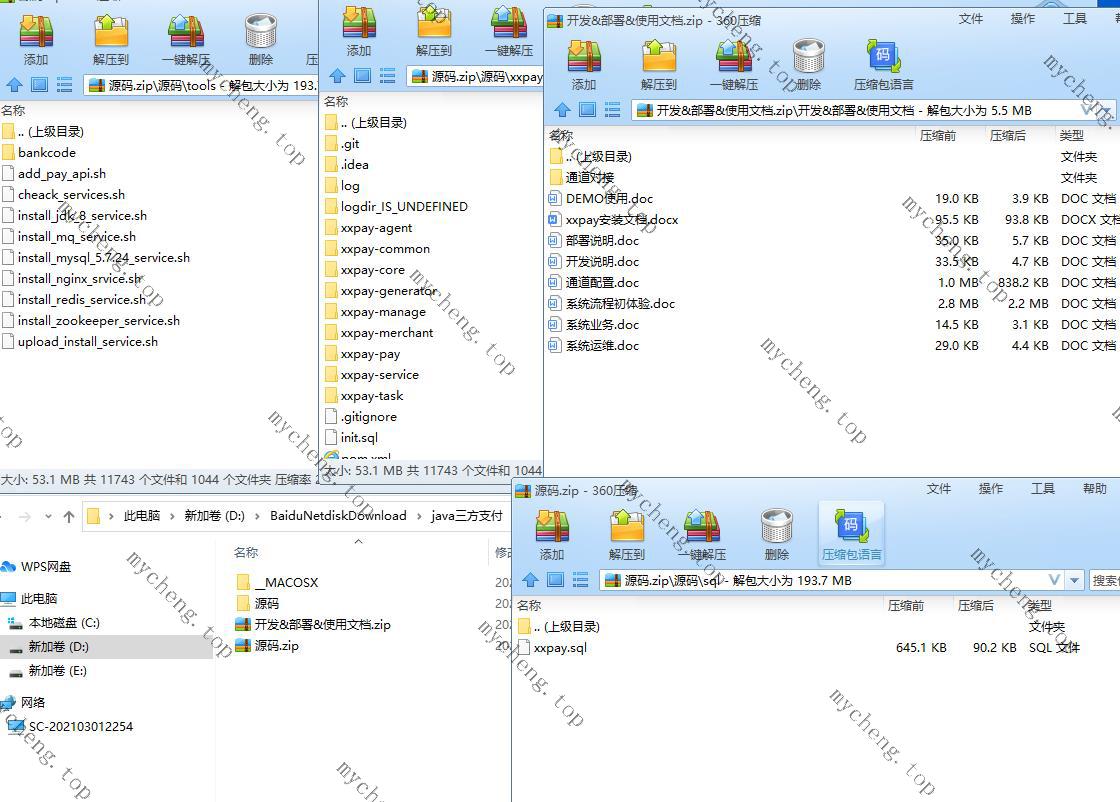
Task: Expand breadcrumb chevron after BaiduNetdiskDownload
Action: [419, 516]
